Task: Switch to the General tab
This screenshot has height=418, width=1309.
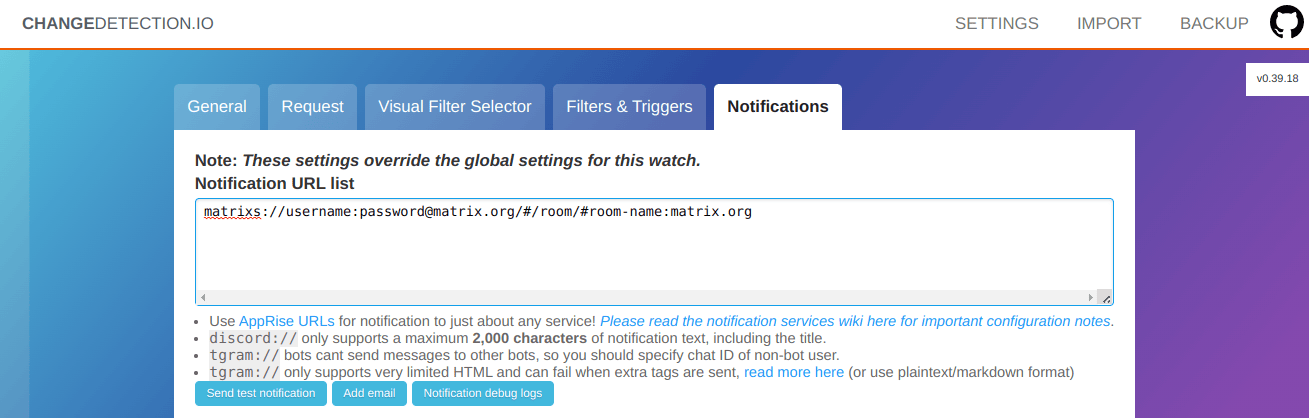Action: coord(217,107)
